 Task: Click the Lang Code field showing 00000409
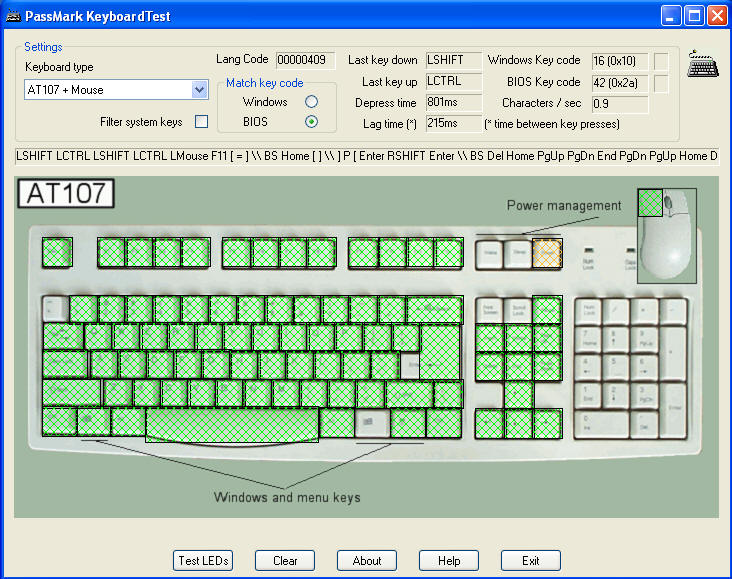click(305, 60)
